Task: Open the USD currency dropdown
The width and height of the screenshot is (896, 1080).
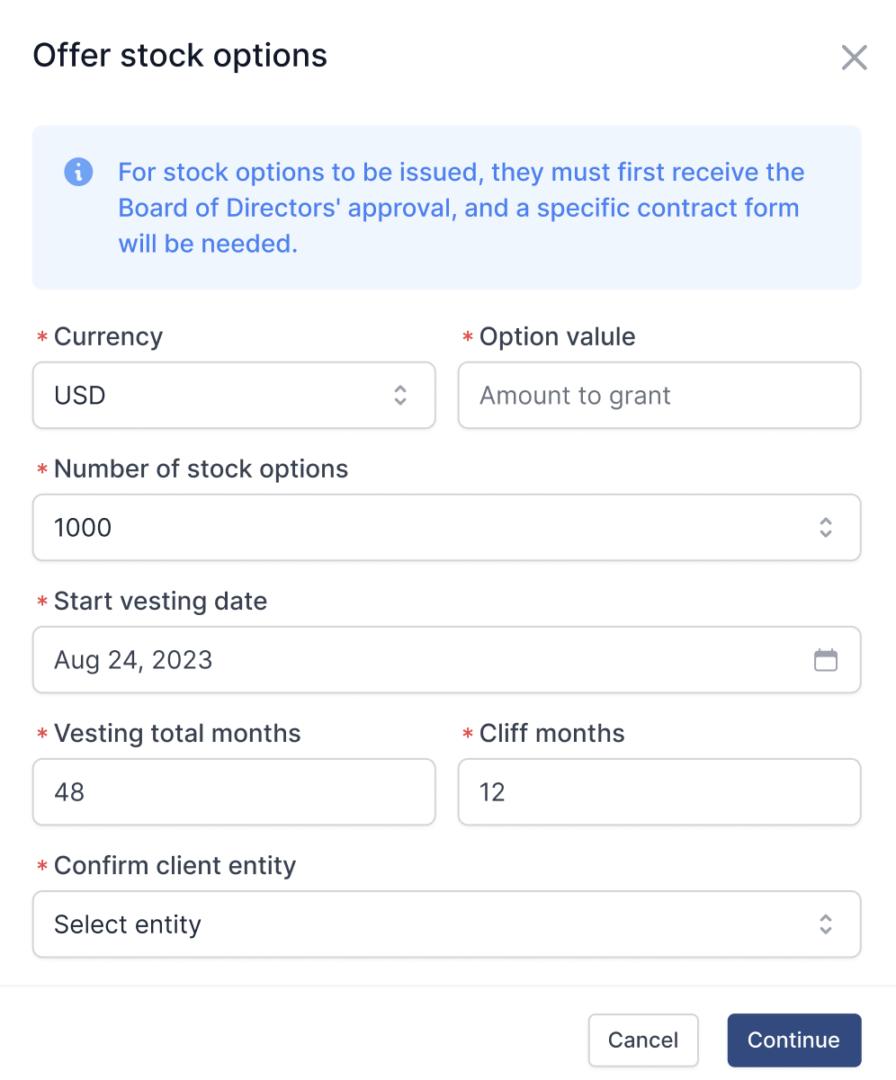Action: click(234, 395)
